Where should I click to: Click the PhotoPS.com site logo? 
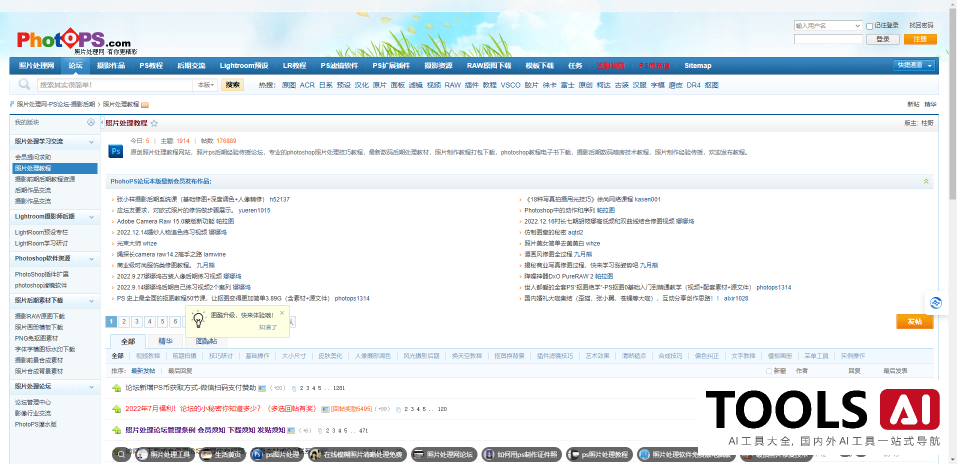click(74, 40)
